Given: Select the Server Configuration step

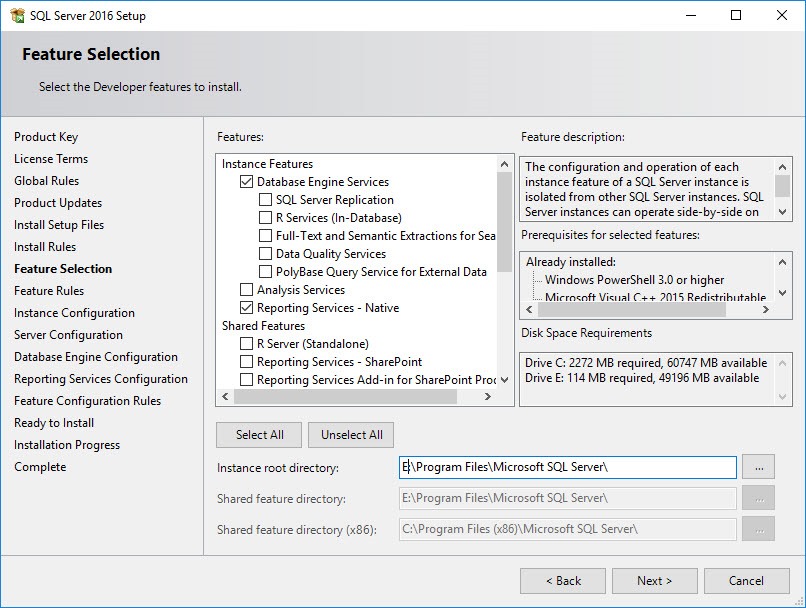Looking at the screenshot, I should coord(68,335).
